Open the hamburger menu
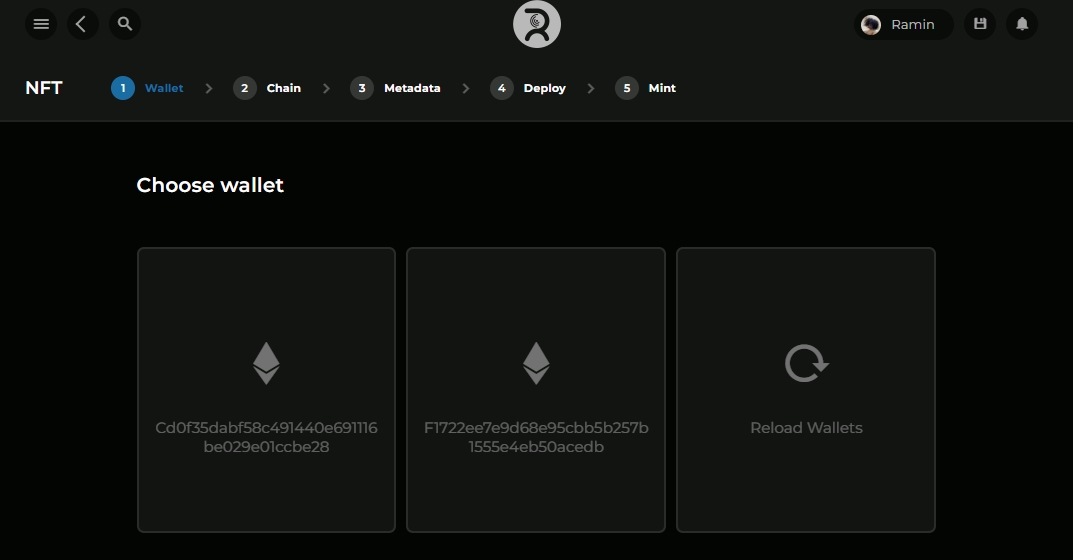The image size is (1073, 560). pos(41,24)
